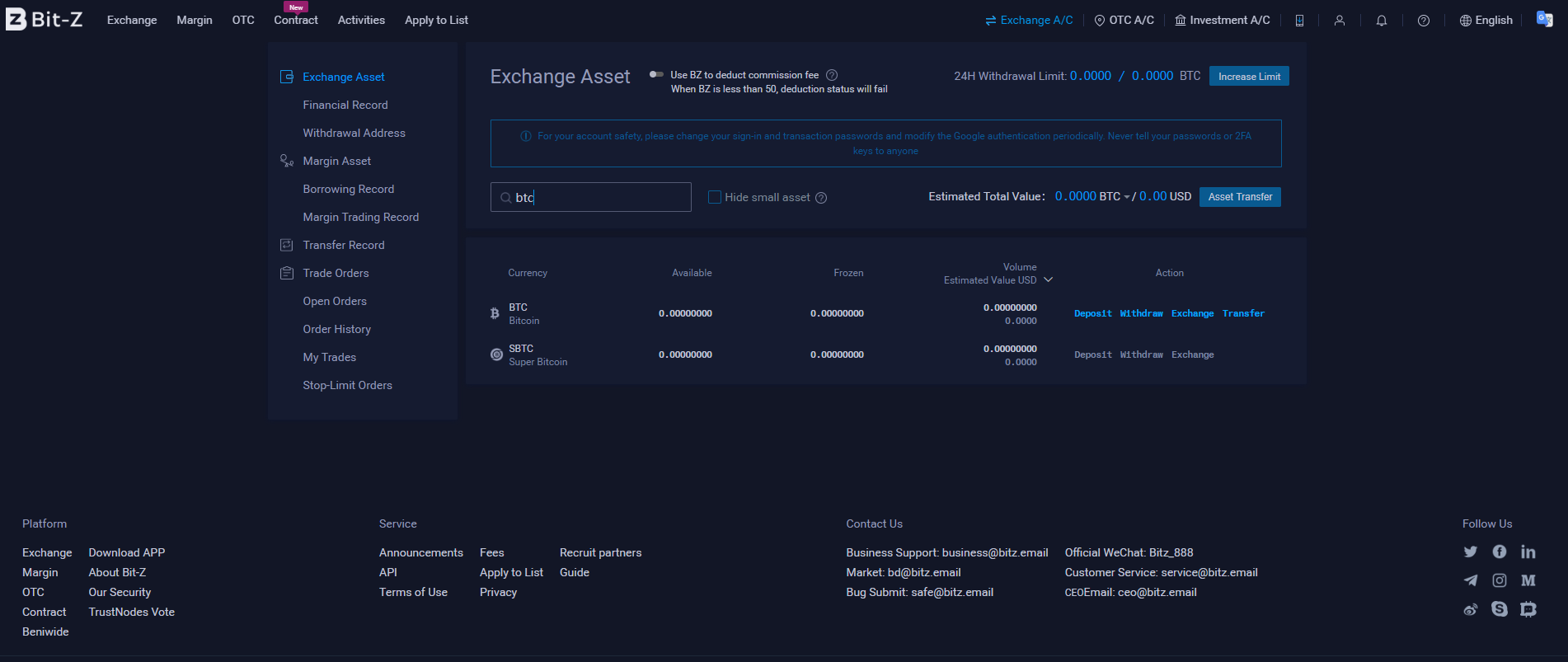Image resolution: width=1568 pixels, height=662 pixels.
Task: Open Bit-Z Medium blog
Action: click(1528, 580)
